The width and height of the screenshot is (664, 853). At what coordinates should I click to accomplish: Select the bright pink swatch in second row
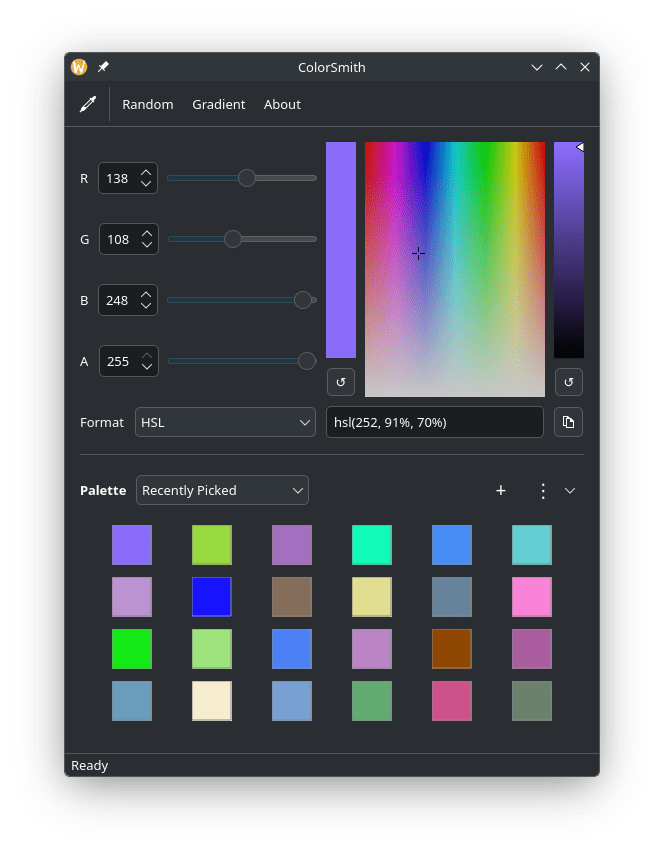click(x=532, y=597)
